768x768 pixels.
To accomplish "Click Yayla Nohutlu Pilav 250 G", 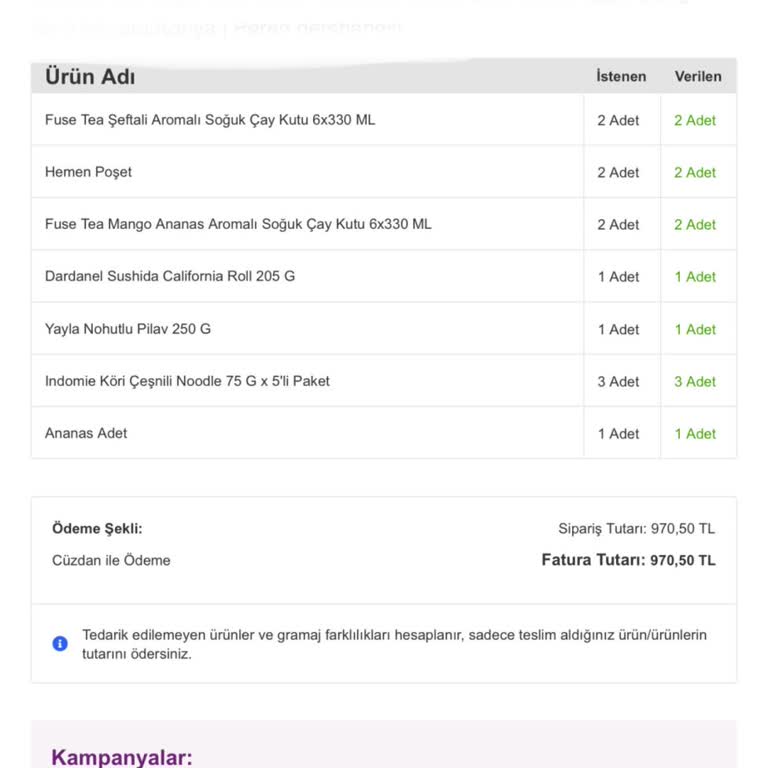I will pos(128,329).
